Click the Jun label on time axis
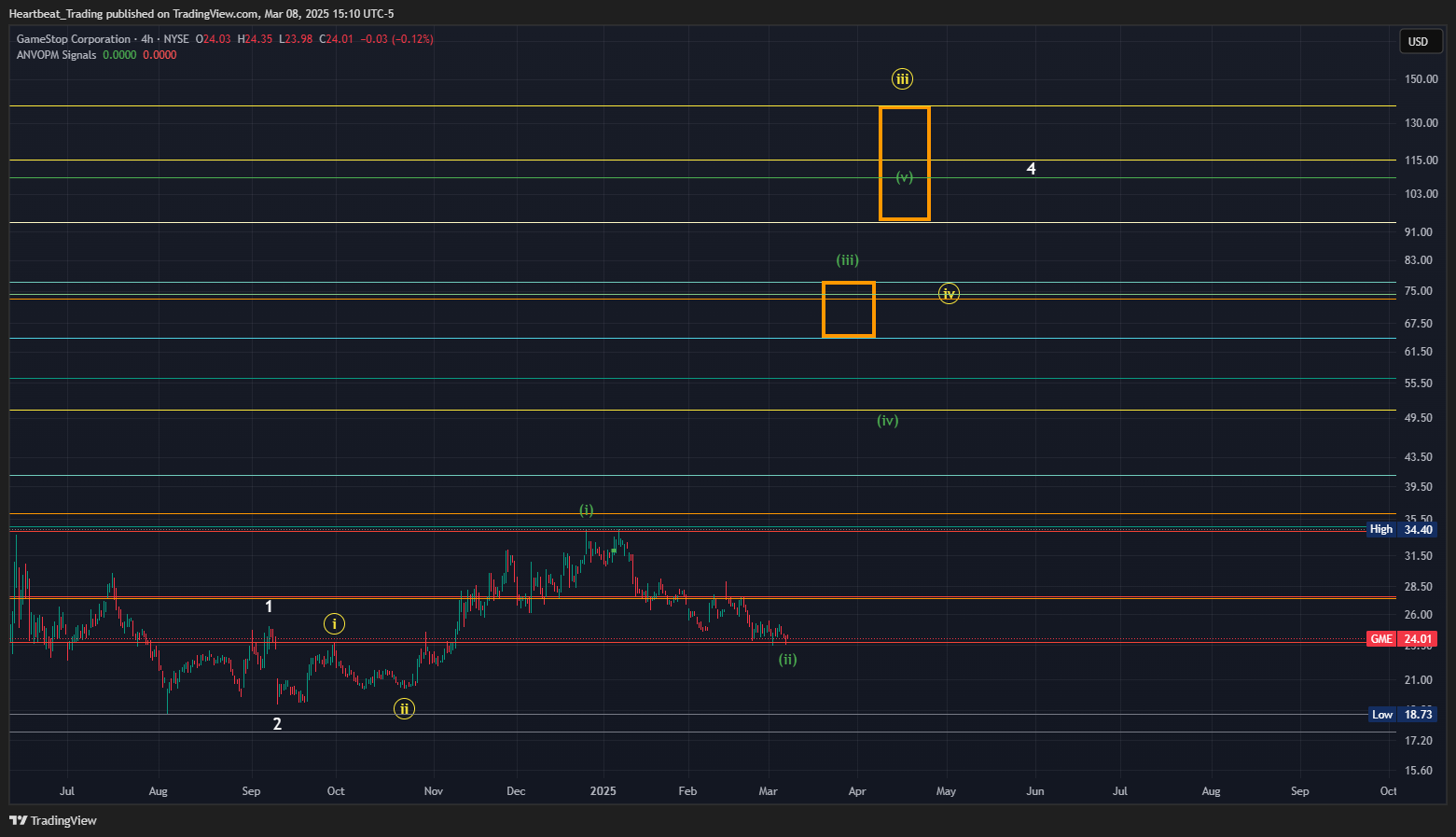Viewport: 1456px width, 837px height. (x=1035, y=791)
